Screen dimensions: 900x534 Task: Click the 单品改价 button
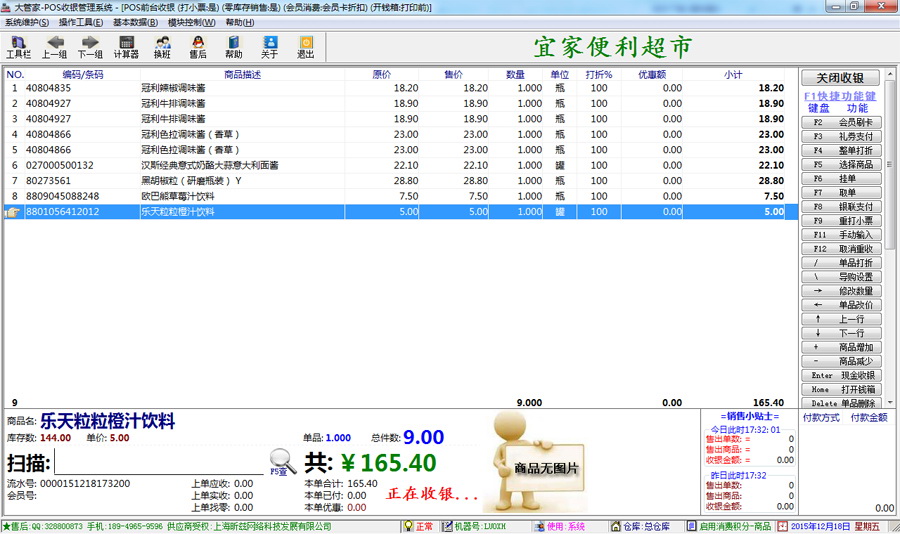(x=841, y=305)
